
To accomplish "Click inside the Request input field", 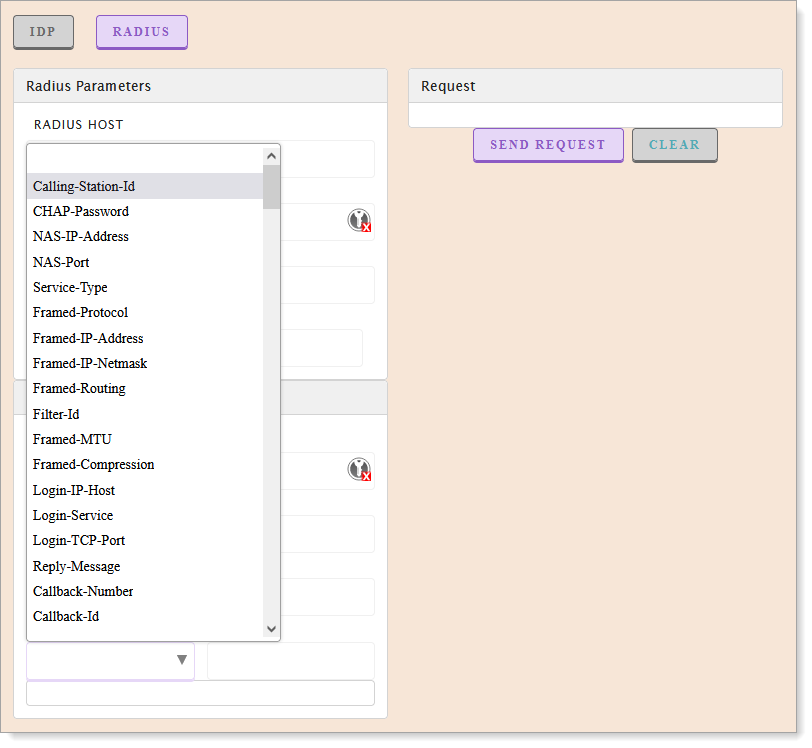I will pos(595,114).
